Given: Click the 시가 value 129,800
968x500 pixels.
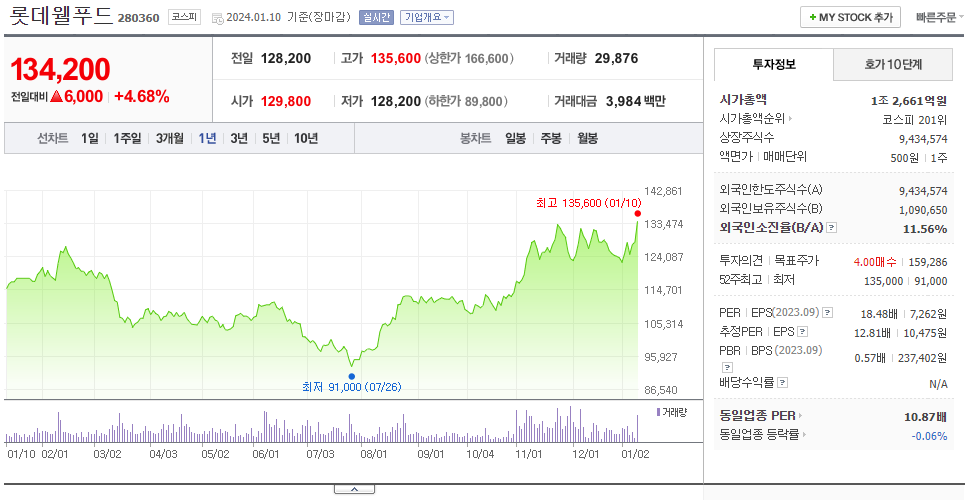Looking at the screenshot, I should 286,101.
